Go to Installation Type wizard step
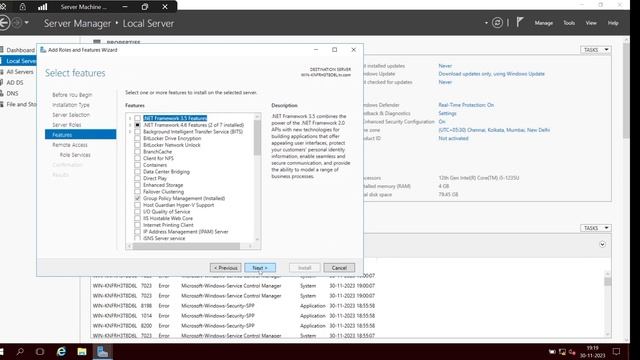This screenshot has height=360, width=640. pyautogui.click(x=71, y=105)
